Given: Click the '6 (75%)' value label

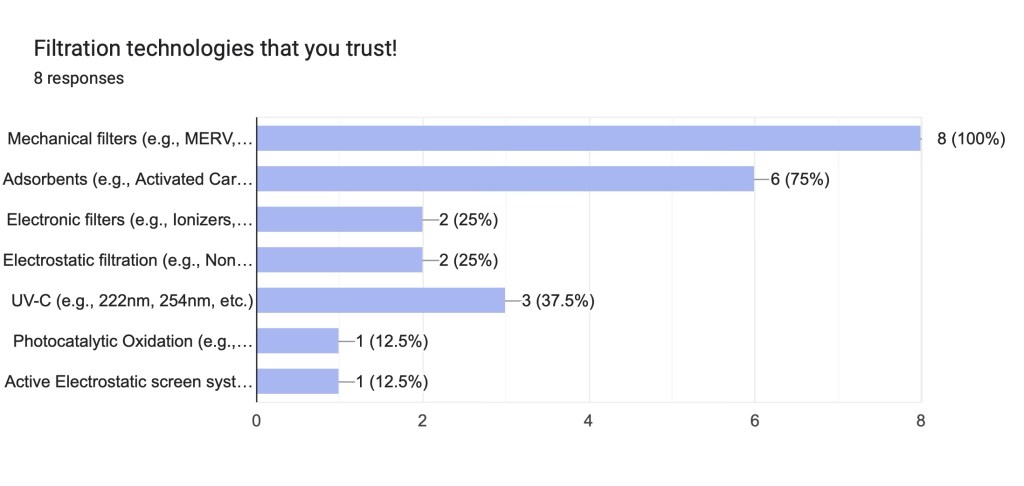Looking at the screenshot, I should pos(800,179).
